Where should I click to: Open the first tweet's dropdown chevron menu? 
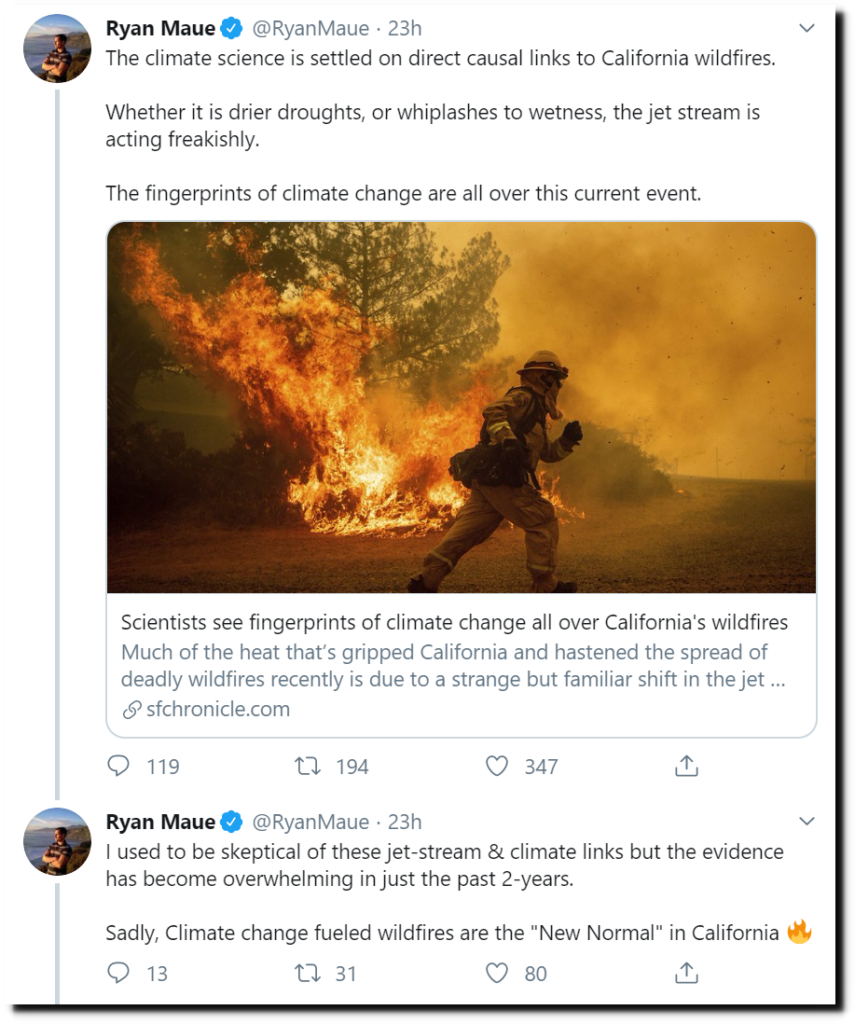click(x=807, y=28)
